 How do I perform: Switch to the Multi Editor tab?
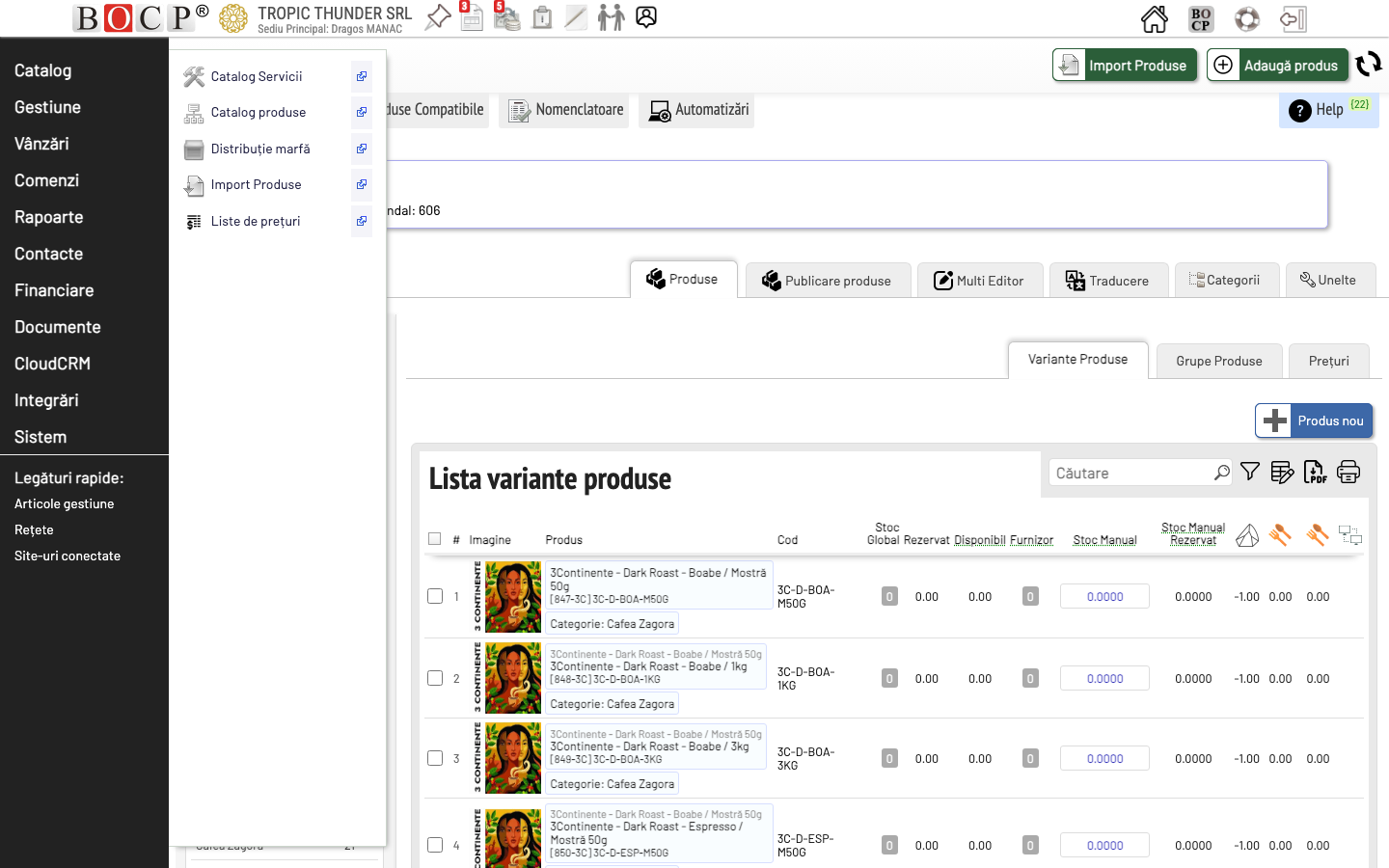(980, 280)
